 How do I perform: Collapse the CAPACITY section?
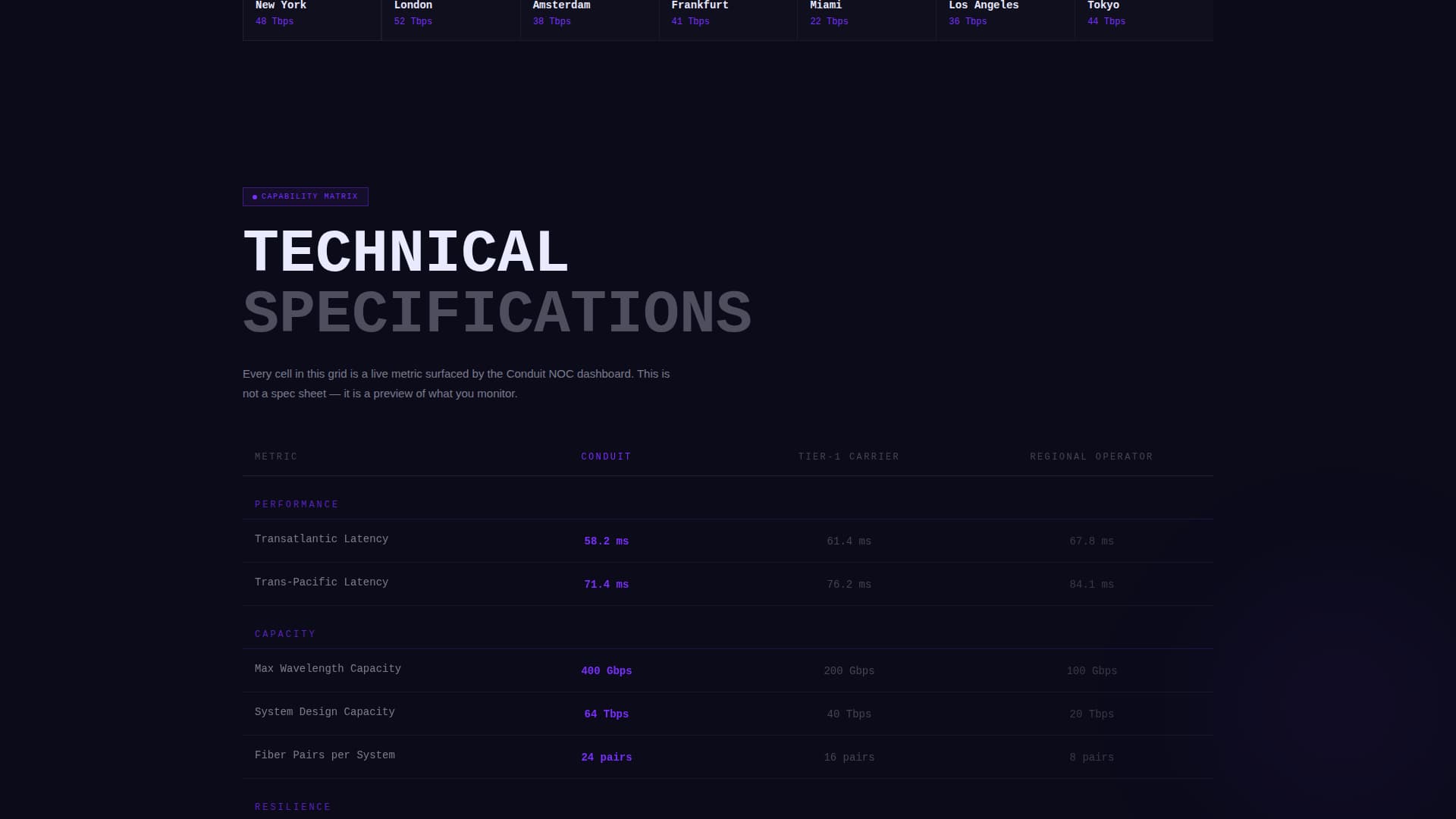(x=285, y=633)
